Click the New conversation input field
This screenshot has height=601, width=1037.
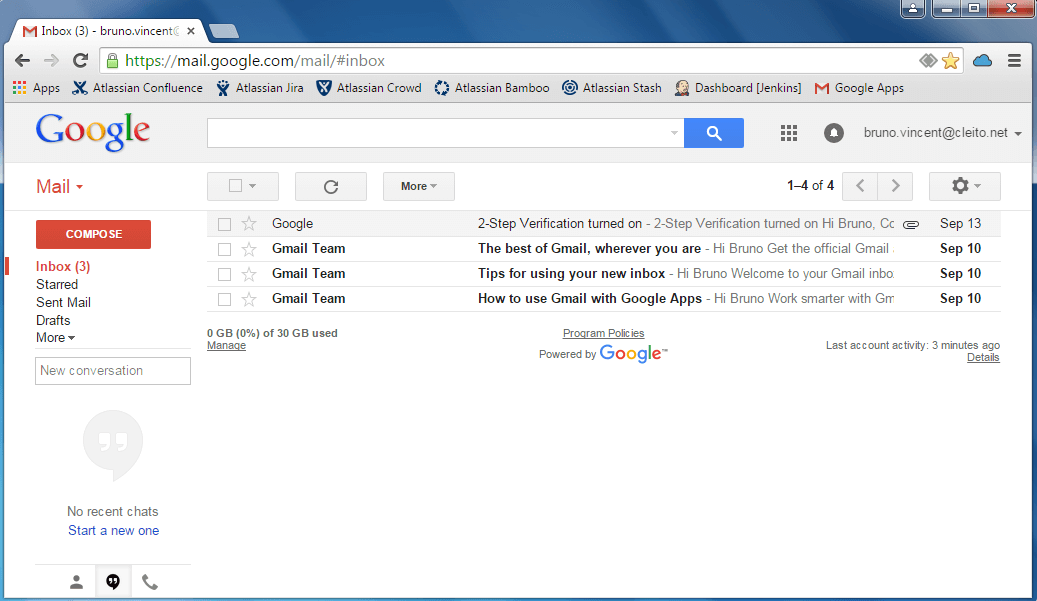pyautogui.click(x=113, y=371)
